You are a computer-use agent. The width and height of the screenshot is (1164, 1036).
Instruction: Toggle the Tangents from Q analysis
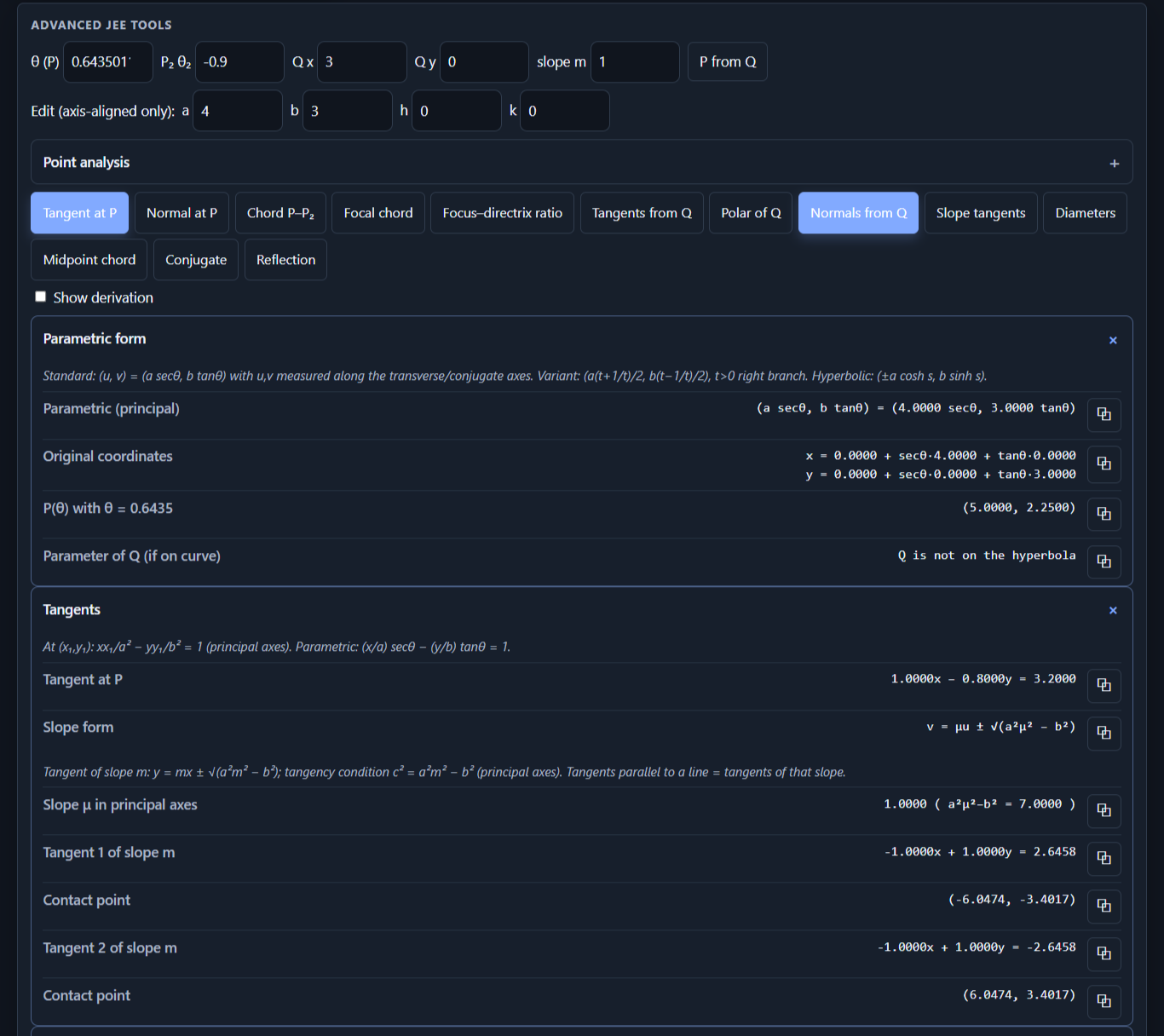coord(642,213)
